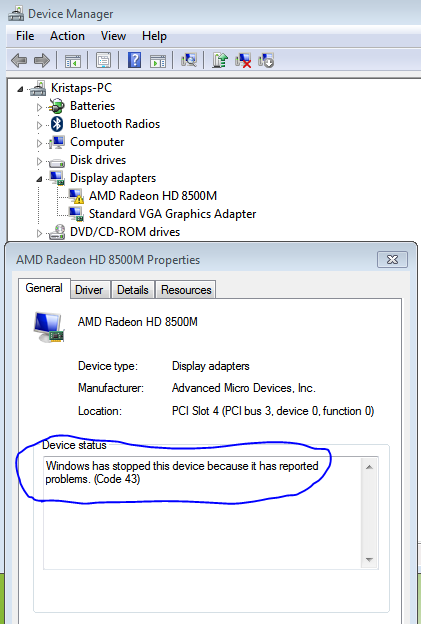This screenshot has height=624, width=421.
Task: Click the Update Driver Software toolbar icon
Action: click(220, 60)
